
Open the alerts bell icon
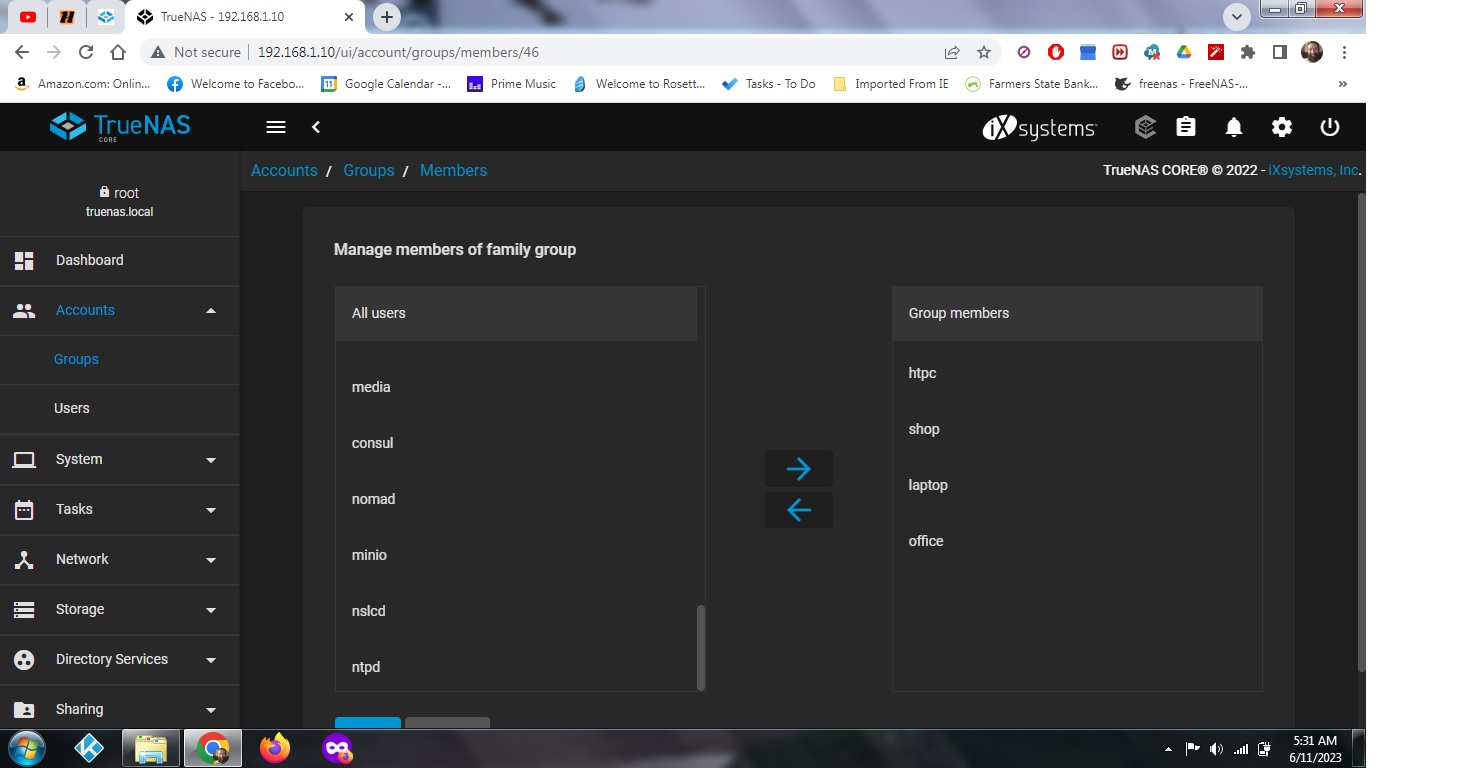tap(1234, 127)
